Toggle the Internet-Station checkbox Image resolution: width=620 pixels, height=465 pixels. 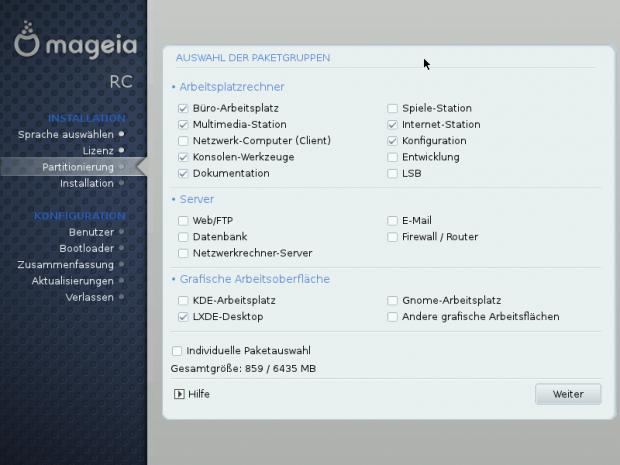coord(393,125)
